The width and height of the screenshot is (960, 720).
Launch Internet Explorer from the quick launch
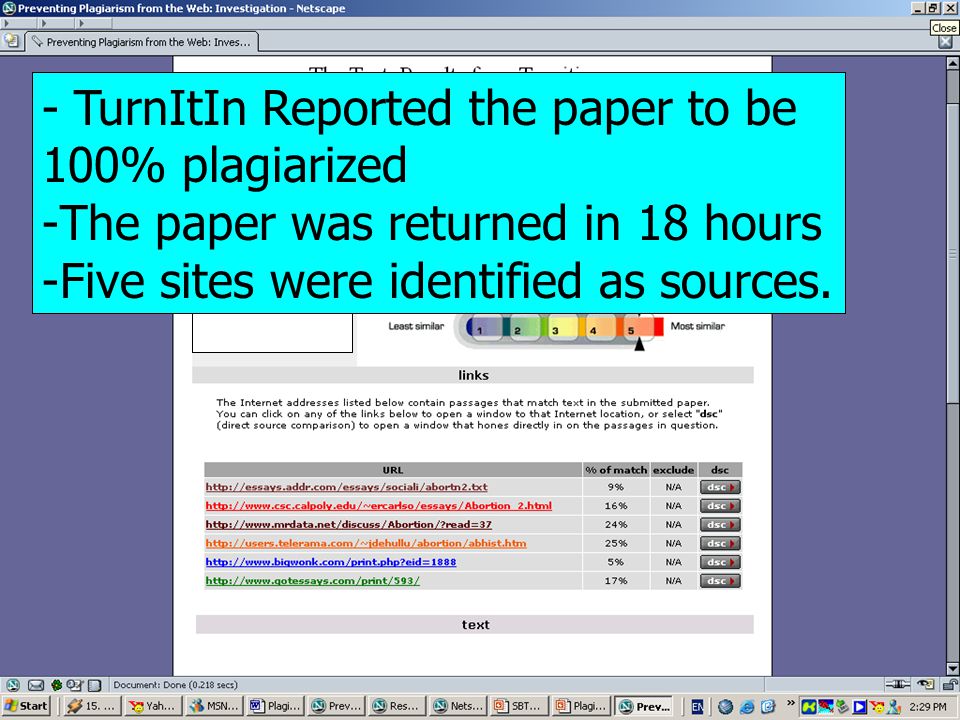coord(747,707)
